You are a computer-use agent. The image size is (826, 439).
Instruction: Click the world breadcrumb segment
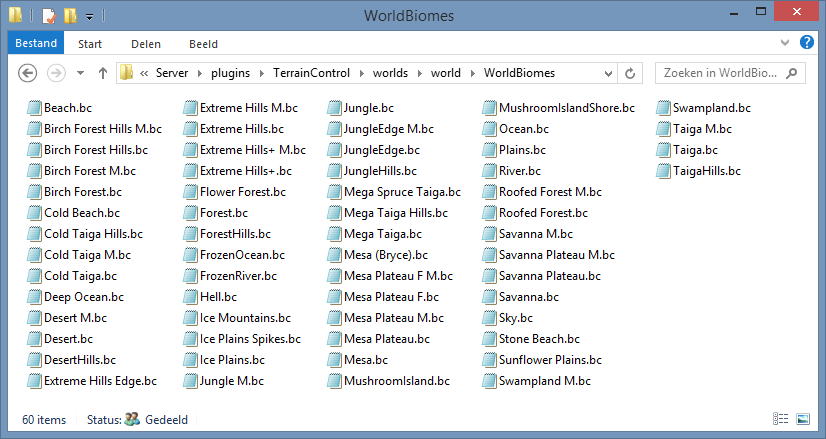tap(446, 73)
